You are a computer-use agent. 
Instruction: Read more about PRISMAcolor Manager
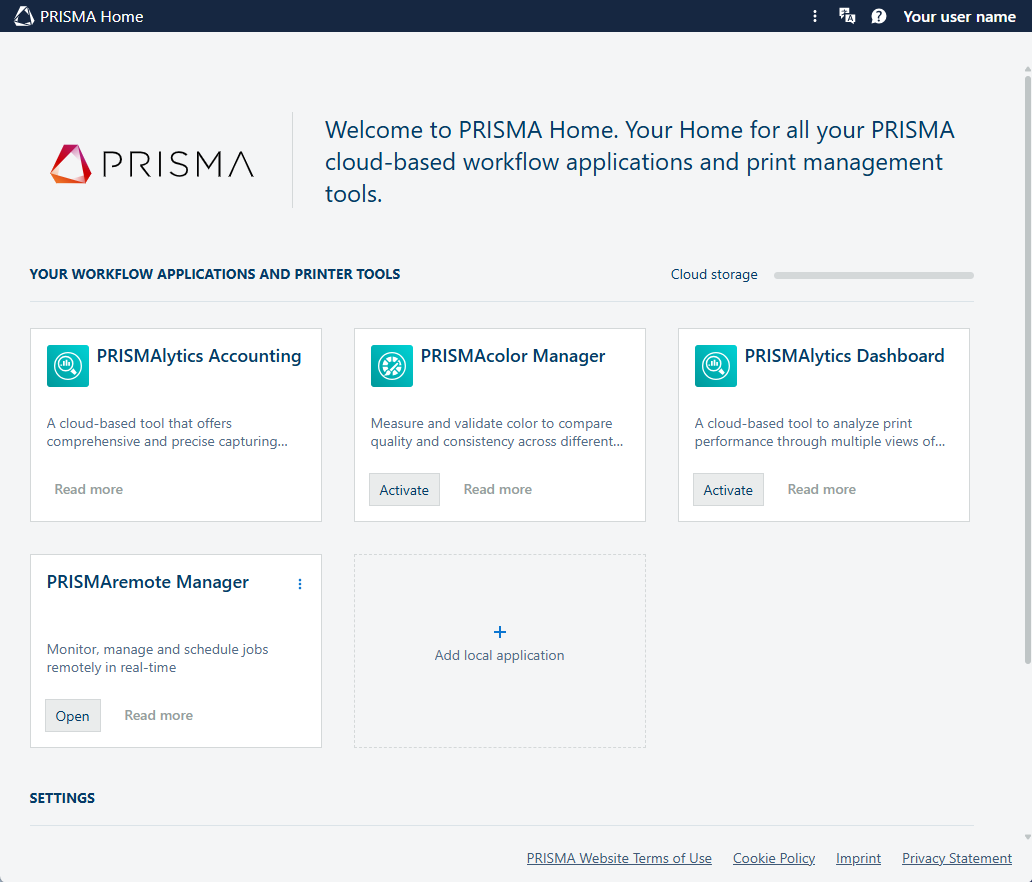(x=498, y=490)
